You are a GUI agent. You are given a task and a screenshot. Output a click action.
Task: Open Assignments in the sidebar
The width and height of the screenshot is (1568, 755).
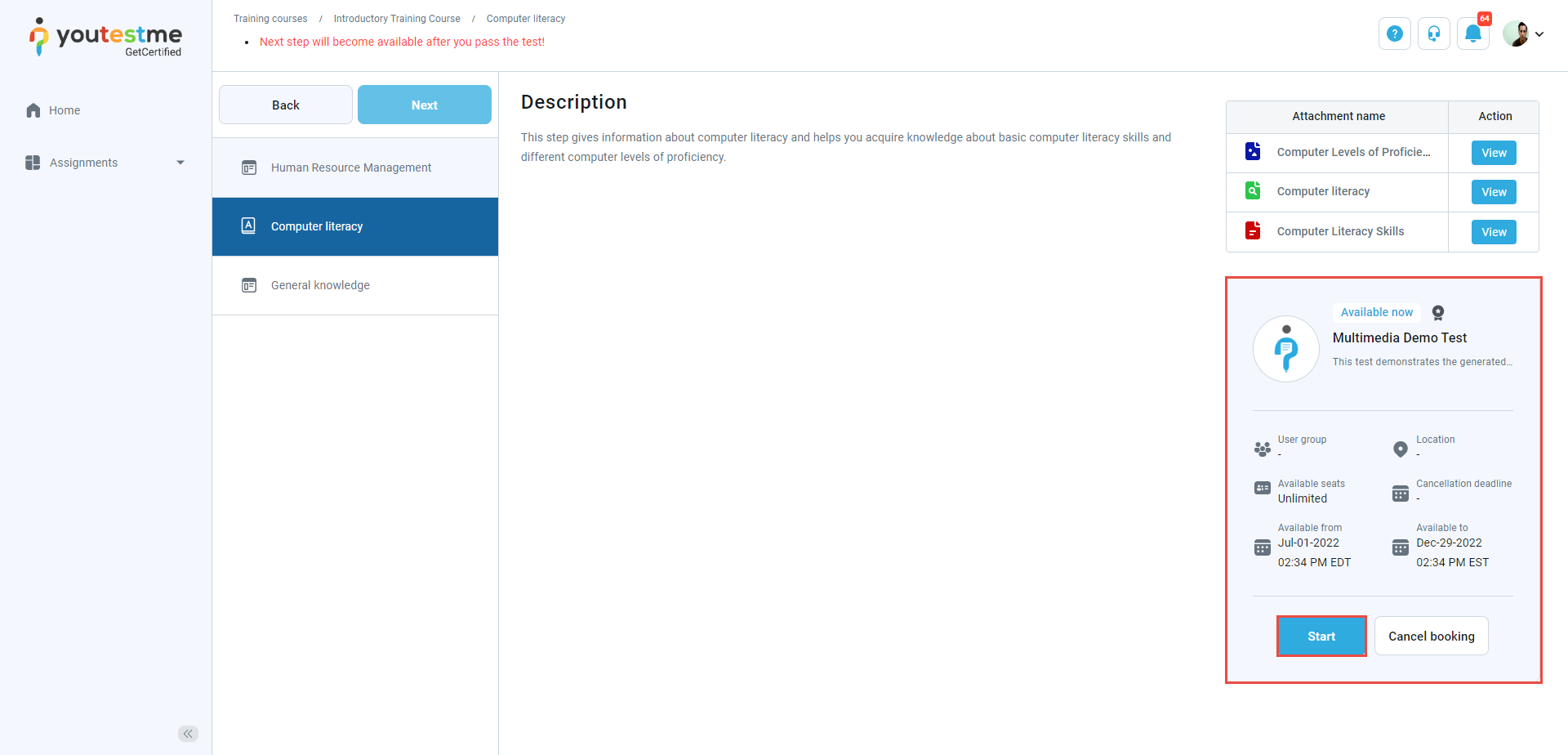(83, 163)
